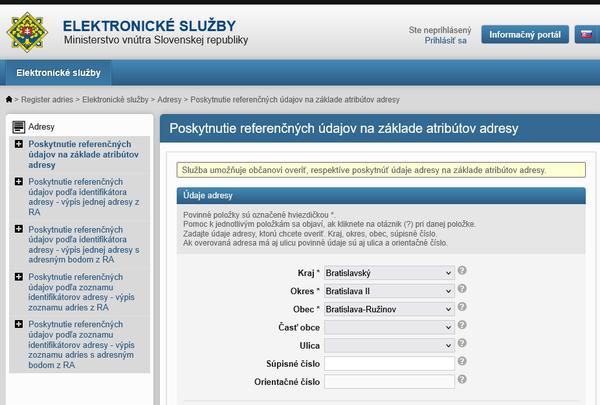Click the Súpisné číslo input field
The width and height of the screenshot is (600, 405).
coord(389,363)
